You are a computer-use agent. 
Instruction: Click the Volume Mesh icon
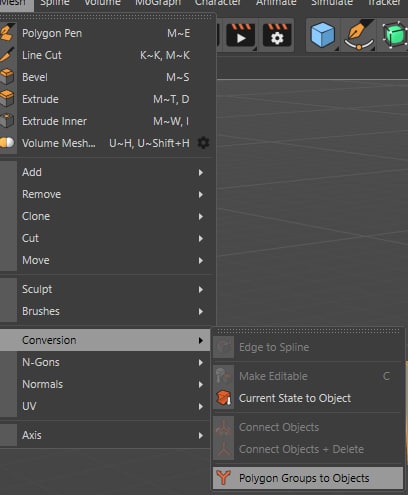click(x=7, y=143)
